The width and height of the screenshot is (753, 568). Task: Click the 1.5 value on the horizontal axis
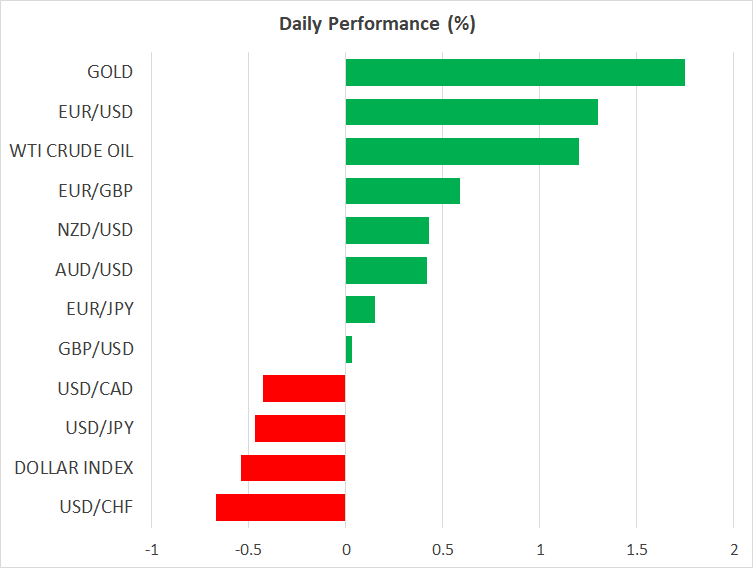pos(636,550)
